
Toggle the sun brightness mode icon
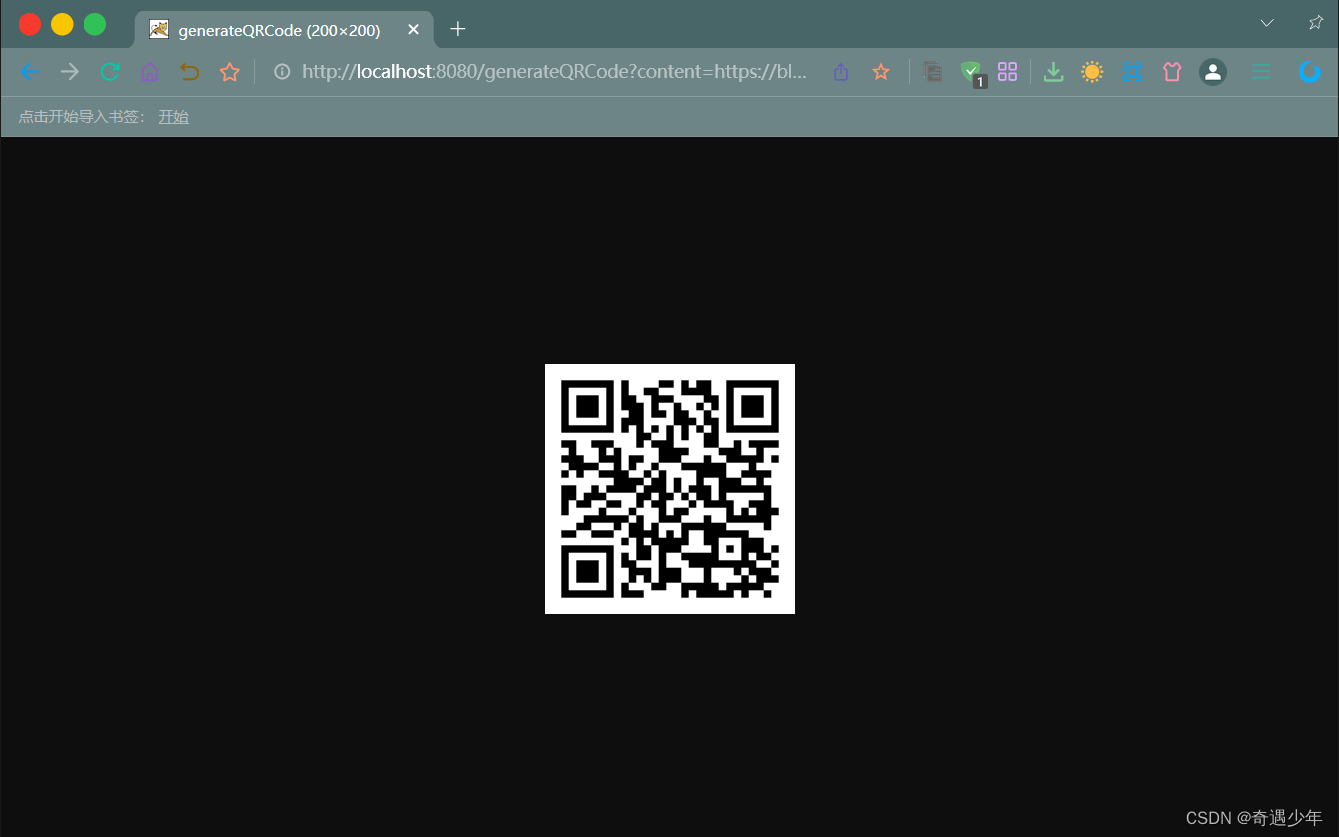coord(1092,72)
